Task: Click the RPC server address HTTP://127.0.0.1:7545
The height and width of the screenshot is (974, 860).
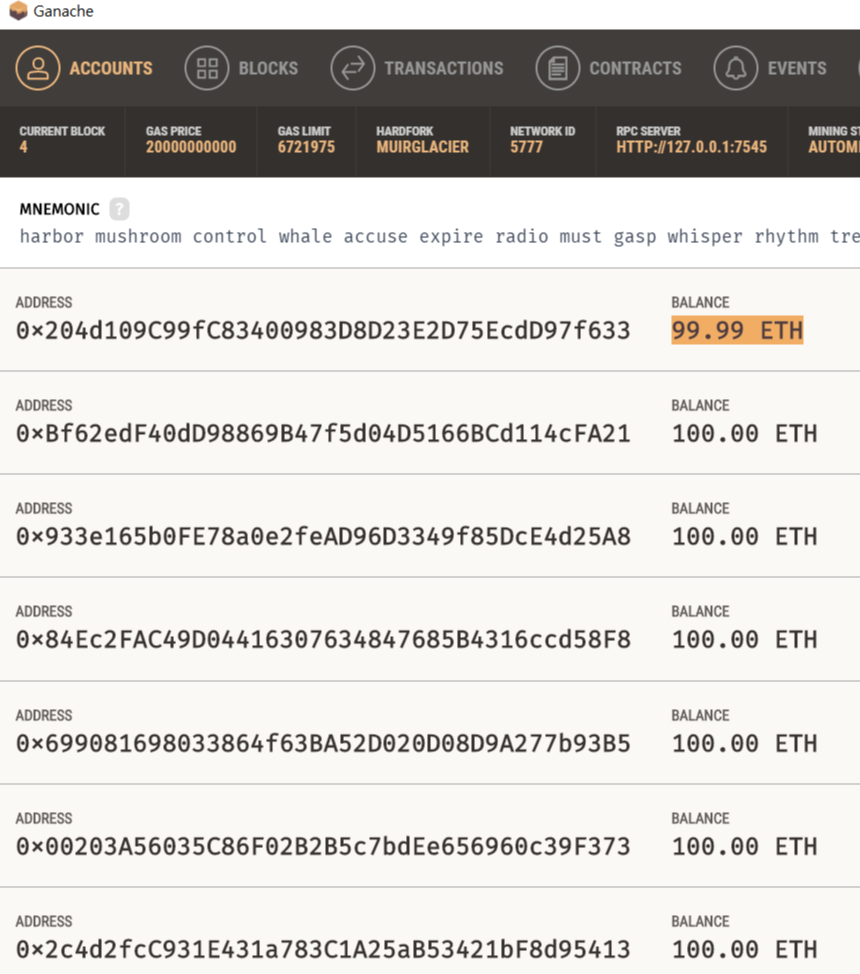Action: [691, 147]
